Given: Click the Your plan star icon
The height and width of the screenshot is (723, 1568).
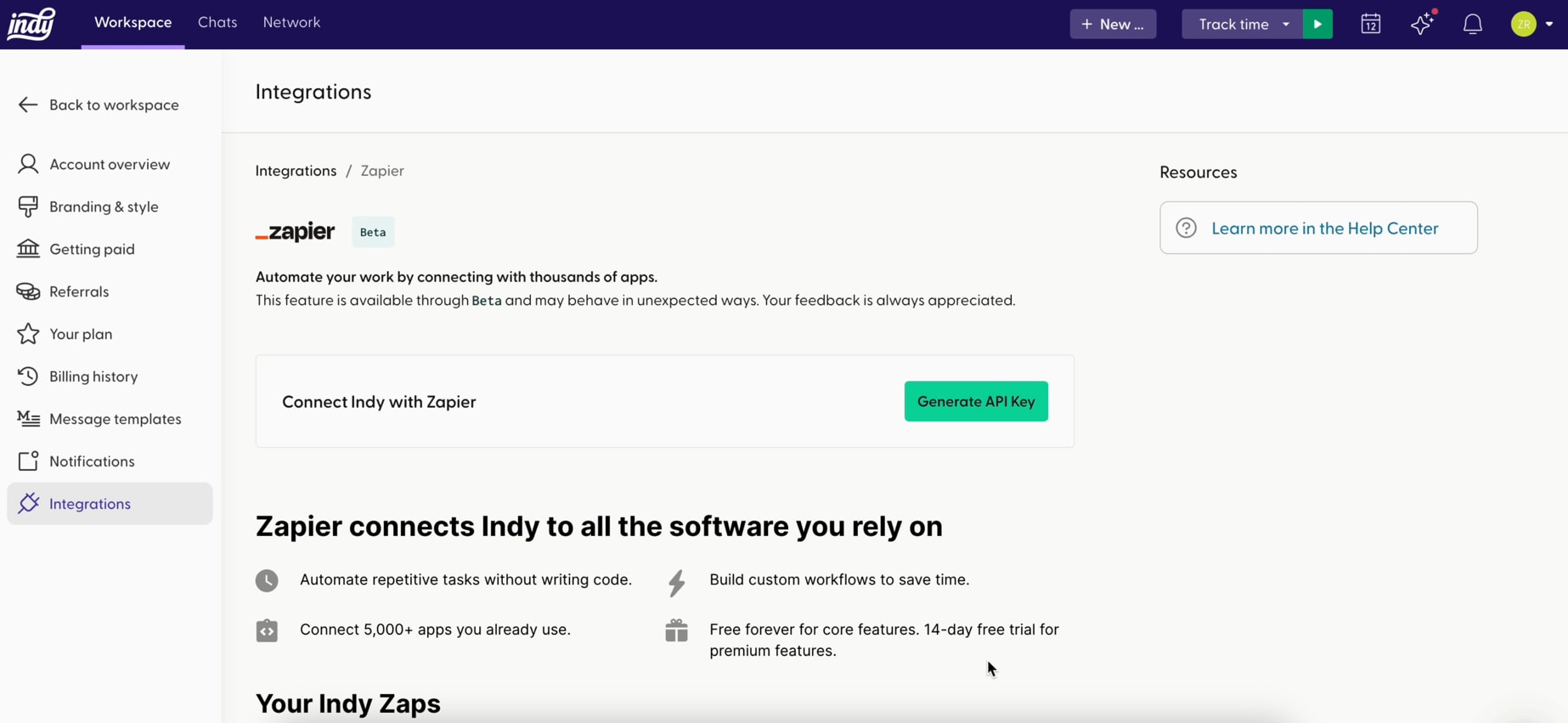Looking at the screenshot, I should tap(28, 334).
